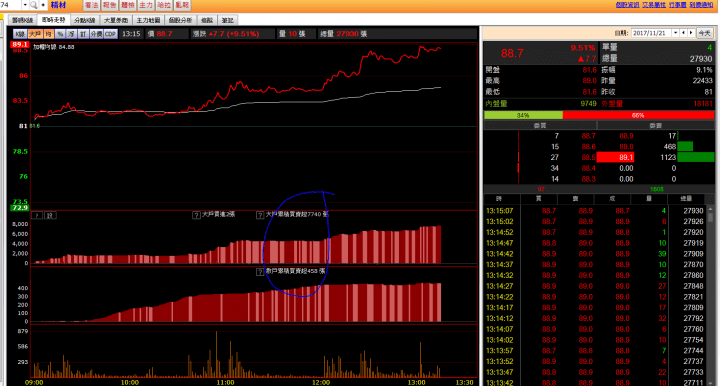
Task: Toggle the 均 average line button
Action: click(49, 34)
